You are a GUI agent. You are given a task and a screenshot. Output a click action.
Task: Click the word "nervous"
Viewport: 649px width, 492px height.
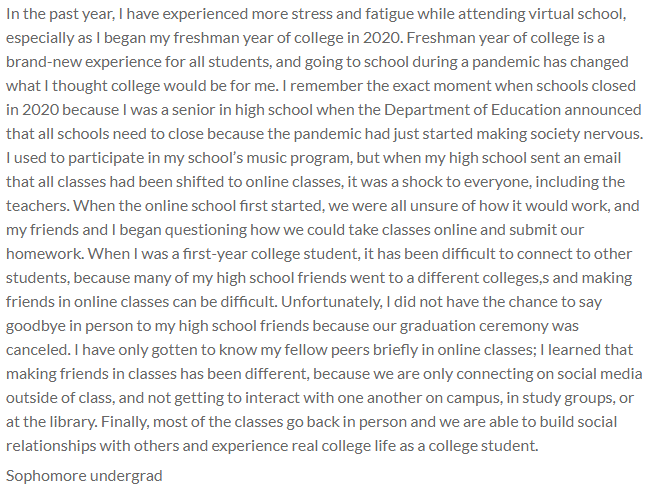(610, 133)
